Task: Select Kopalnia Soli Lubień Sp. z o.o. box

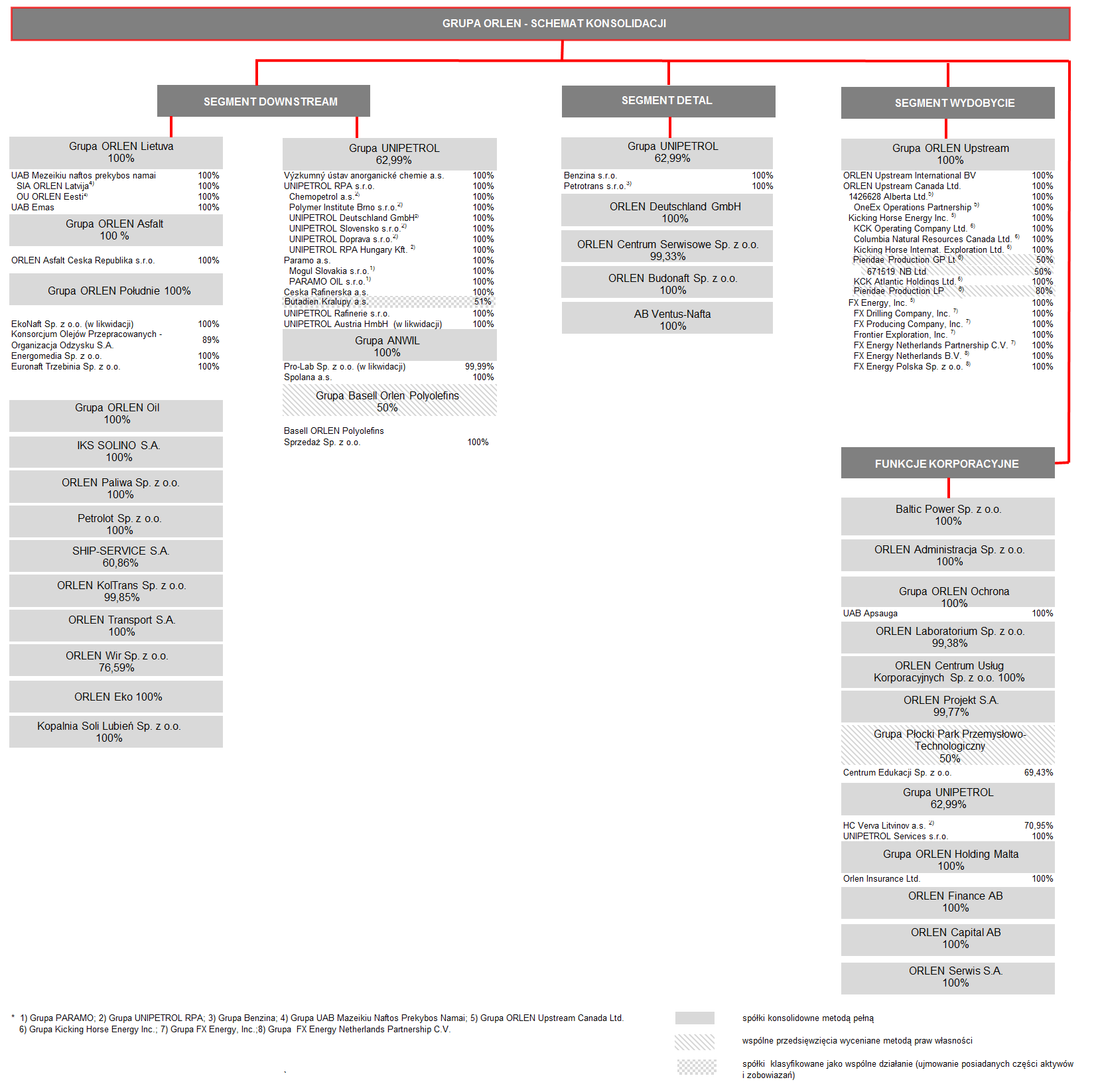Action: 116,732
